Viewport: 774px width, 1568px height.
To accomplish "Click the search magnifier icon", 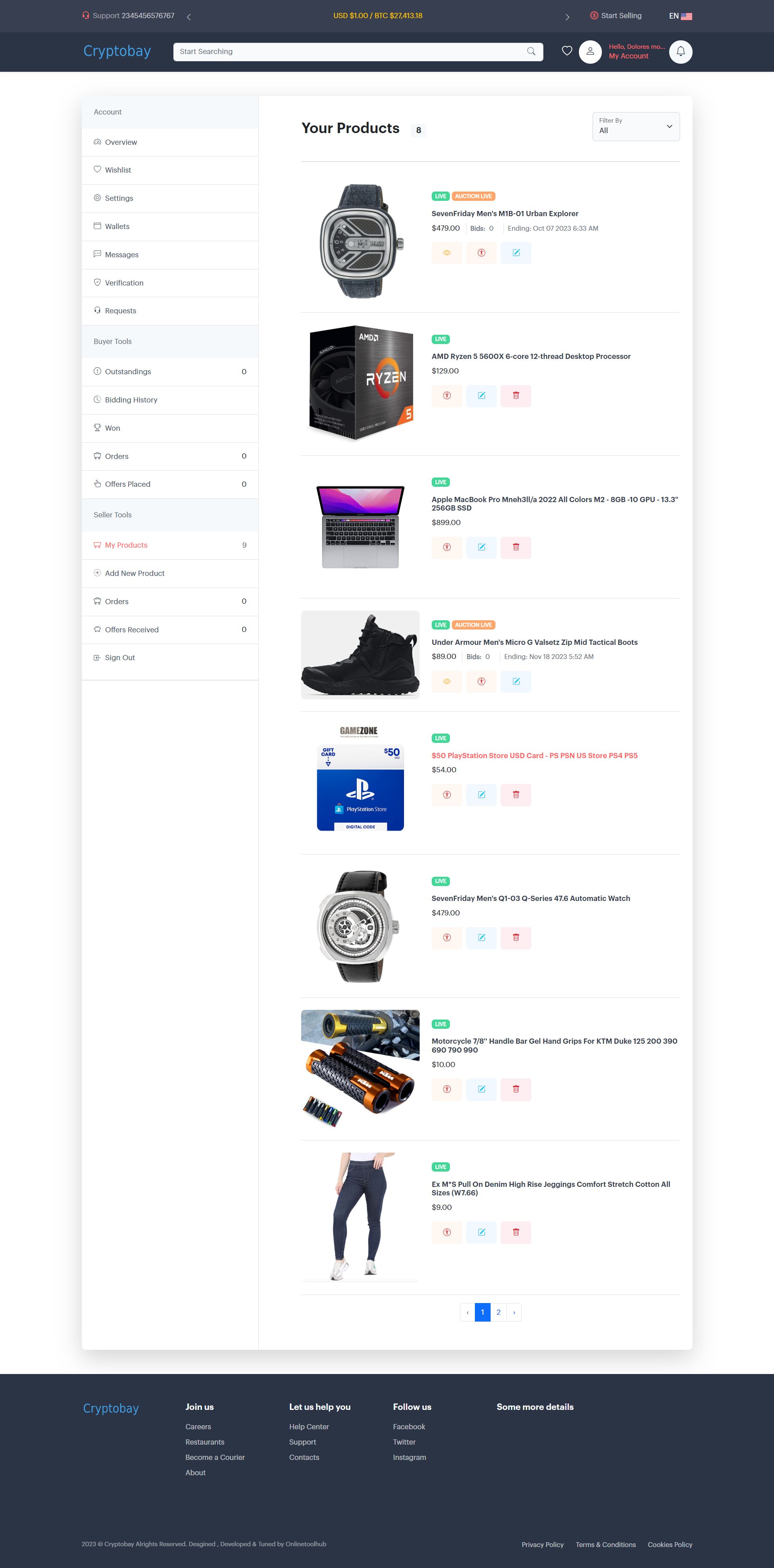I will click(x=531, y=52).
